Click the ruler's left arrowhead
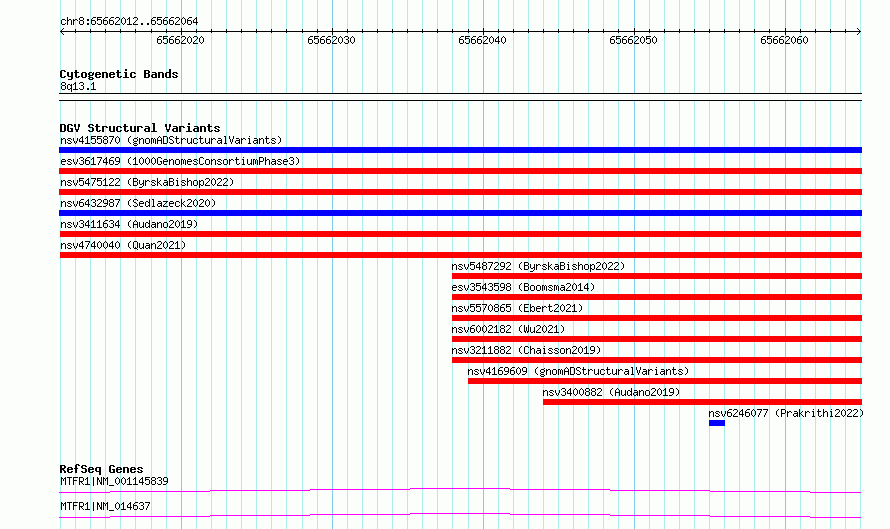The width and height of the screenshot is (890, 529). tap(62, 32)
